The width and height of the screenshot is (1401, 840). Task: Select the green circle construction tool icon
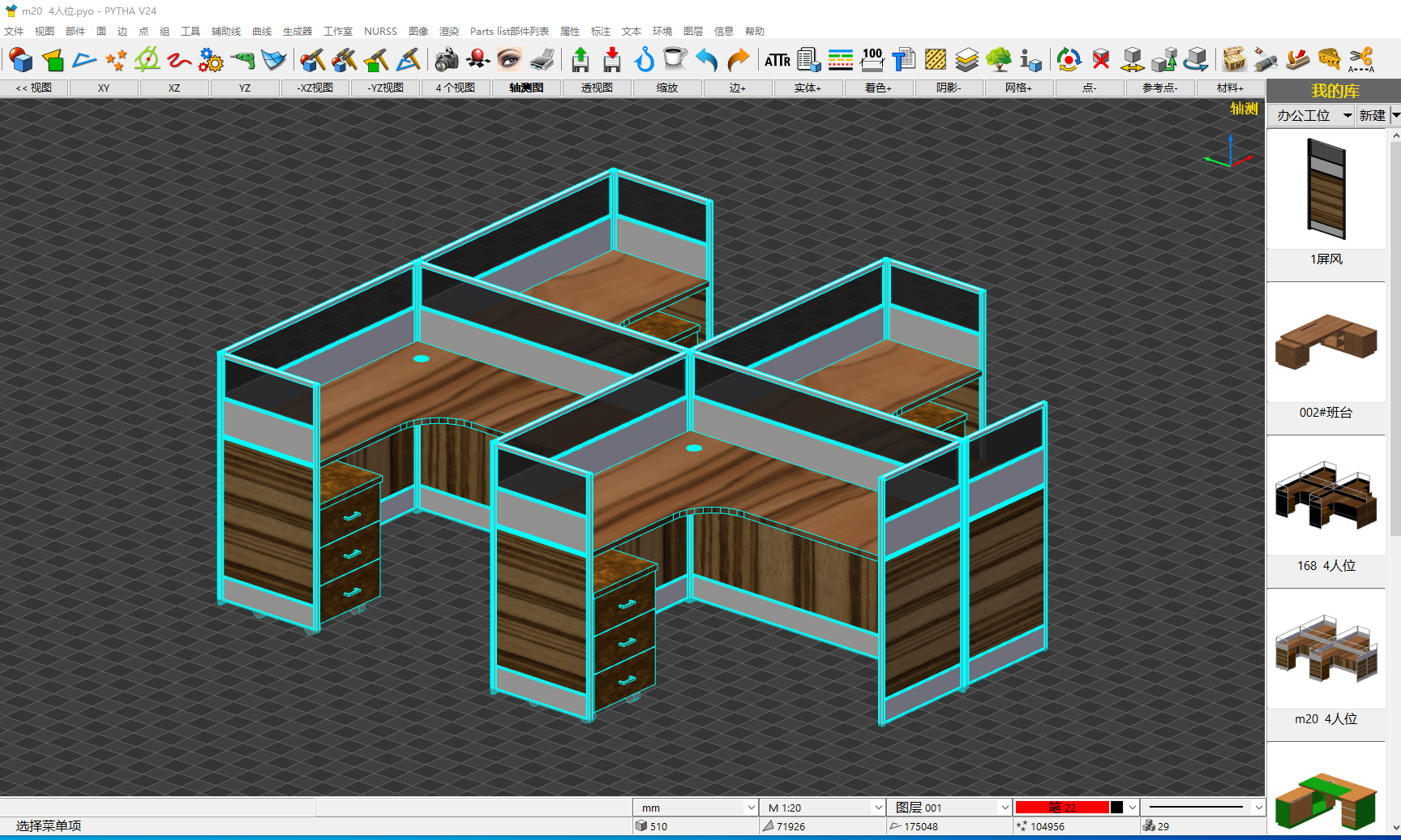click(x=148, y=60)
